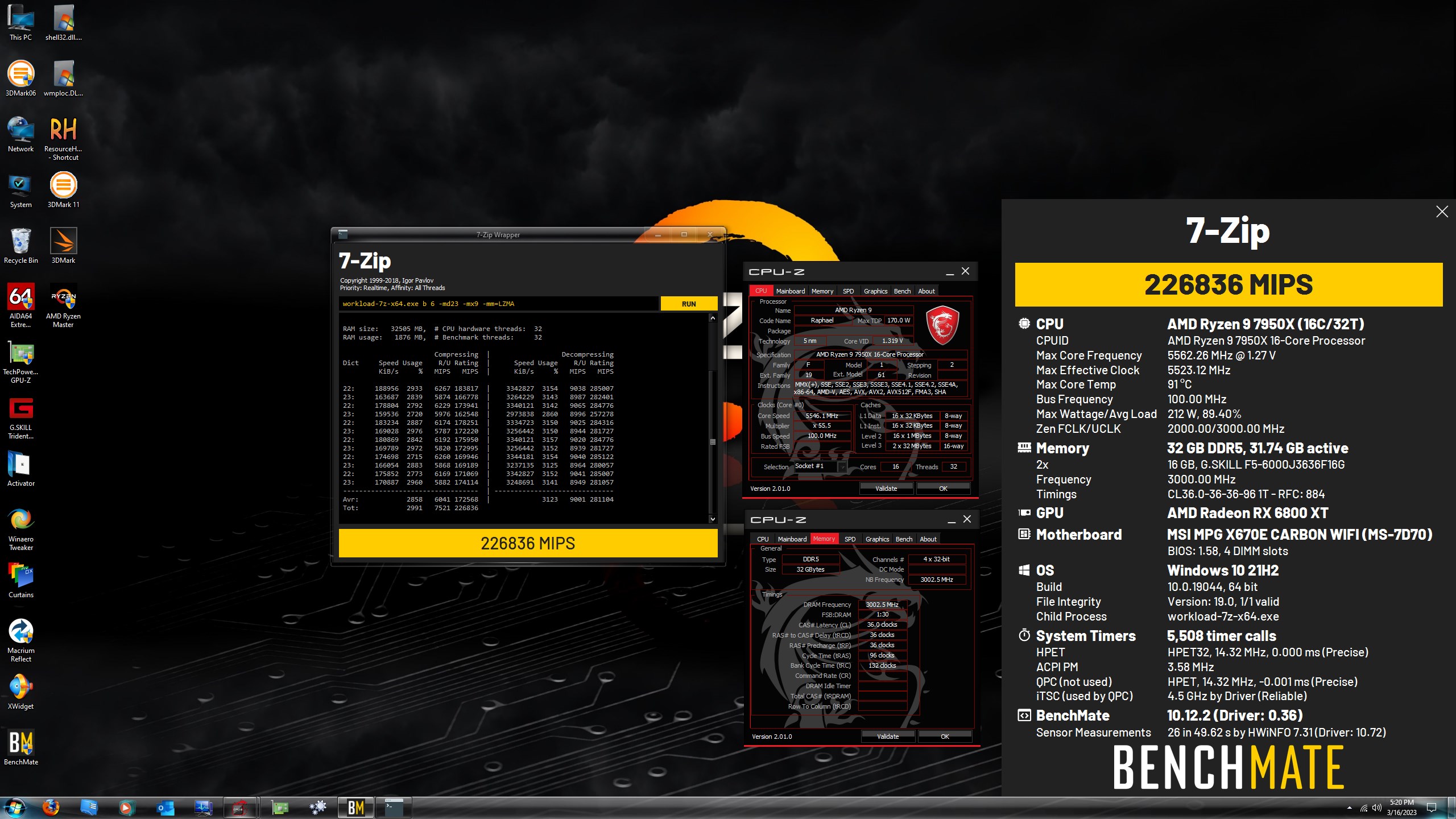Open the Wi-Fi network tray icon
Image resolution: width=1456 pixels, height=819 pixels.
[x=1364, y=808]
